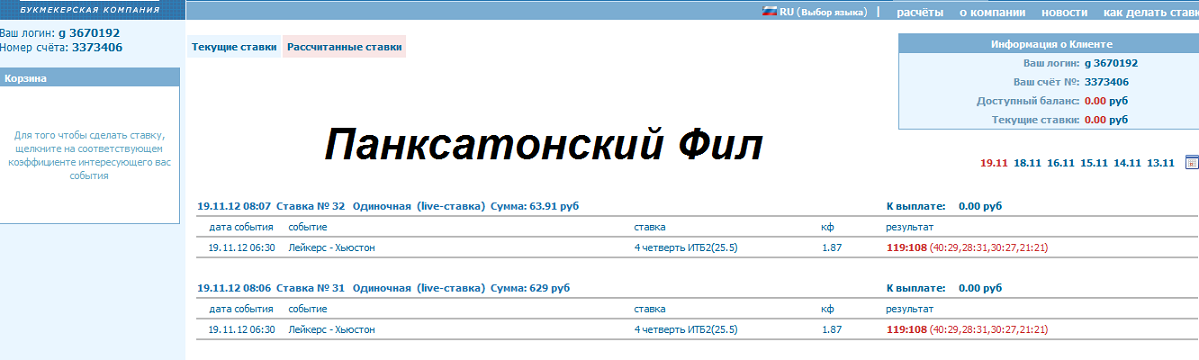Click the login g 3670192 in left sidebar
1199x360 pixels.
(x=89, y=33)
